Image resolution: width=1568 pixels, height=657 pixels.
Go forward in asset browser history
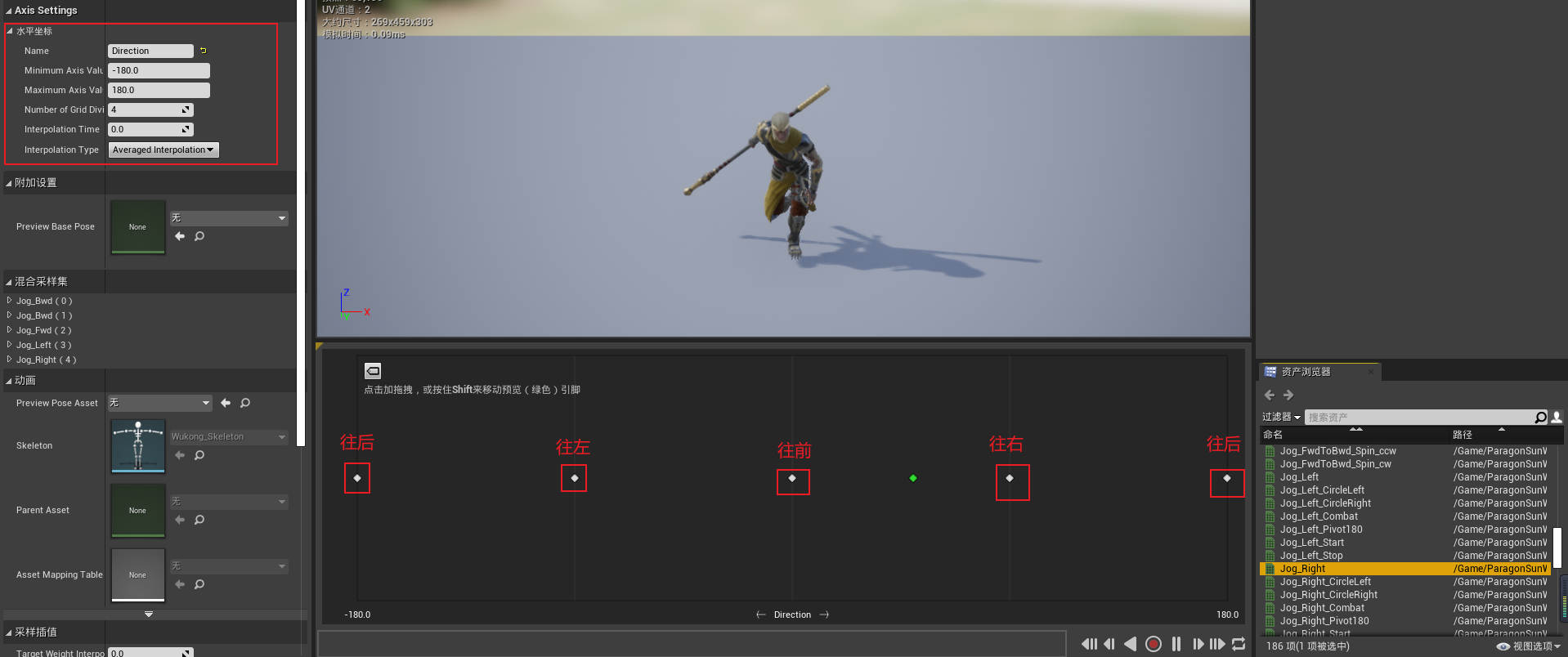tap(1288, 395)
